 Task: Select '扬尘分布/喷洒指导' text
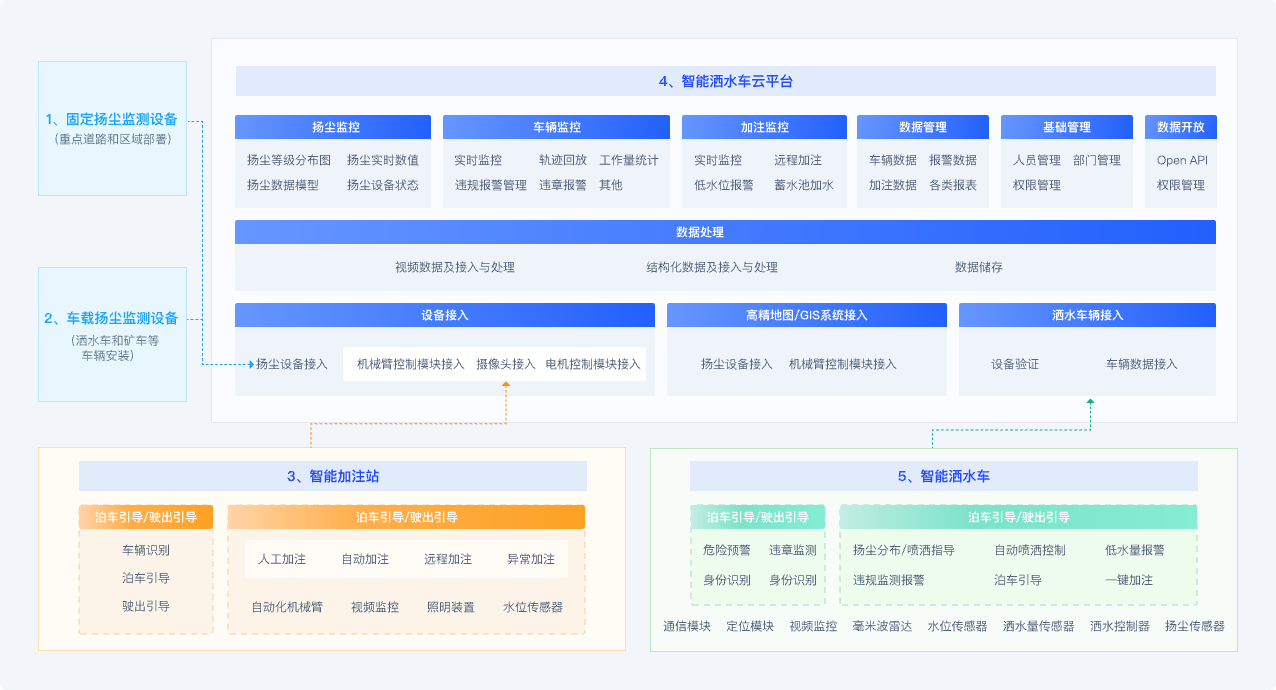[904, 550]
